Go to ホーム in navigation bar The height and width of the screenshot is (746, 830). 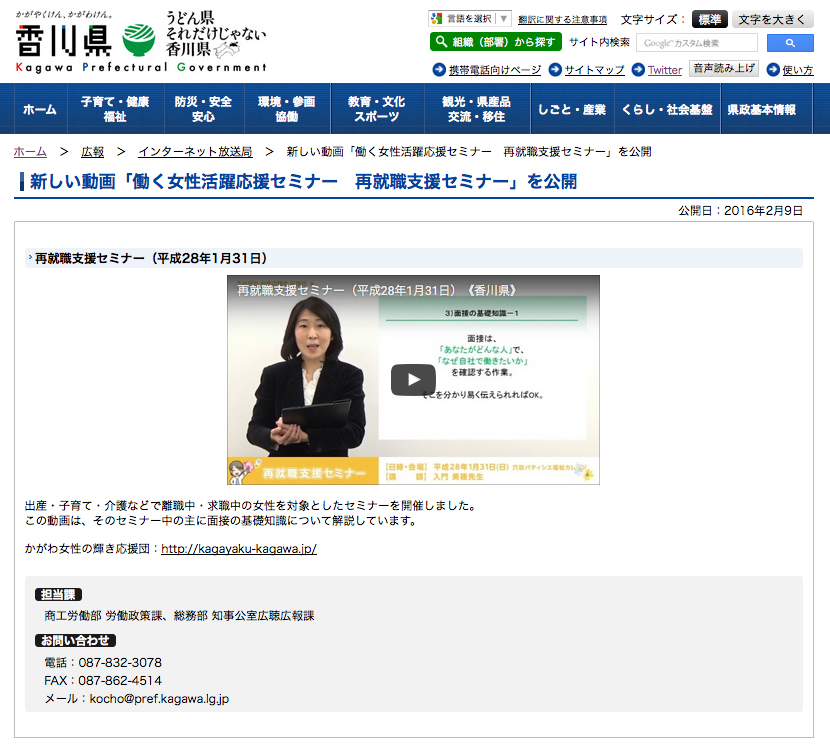pyautogui.click(x=40, y=109)
